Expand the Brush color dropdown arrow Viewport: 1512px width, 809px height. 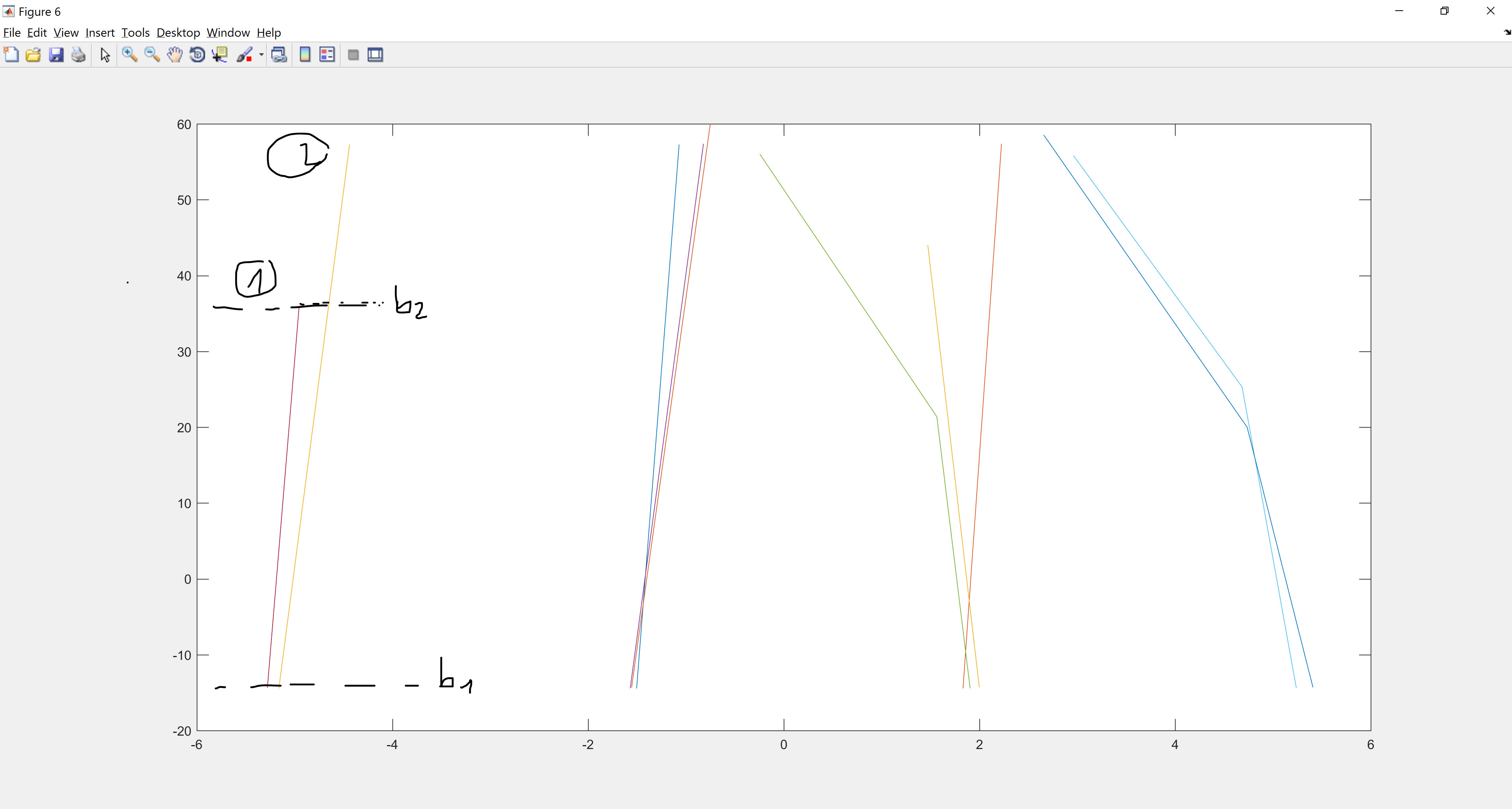coord(261,54)
